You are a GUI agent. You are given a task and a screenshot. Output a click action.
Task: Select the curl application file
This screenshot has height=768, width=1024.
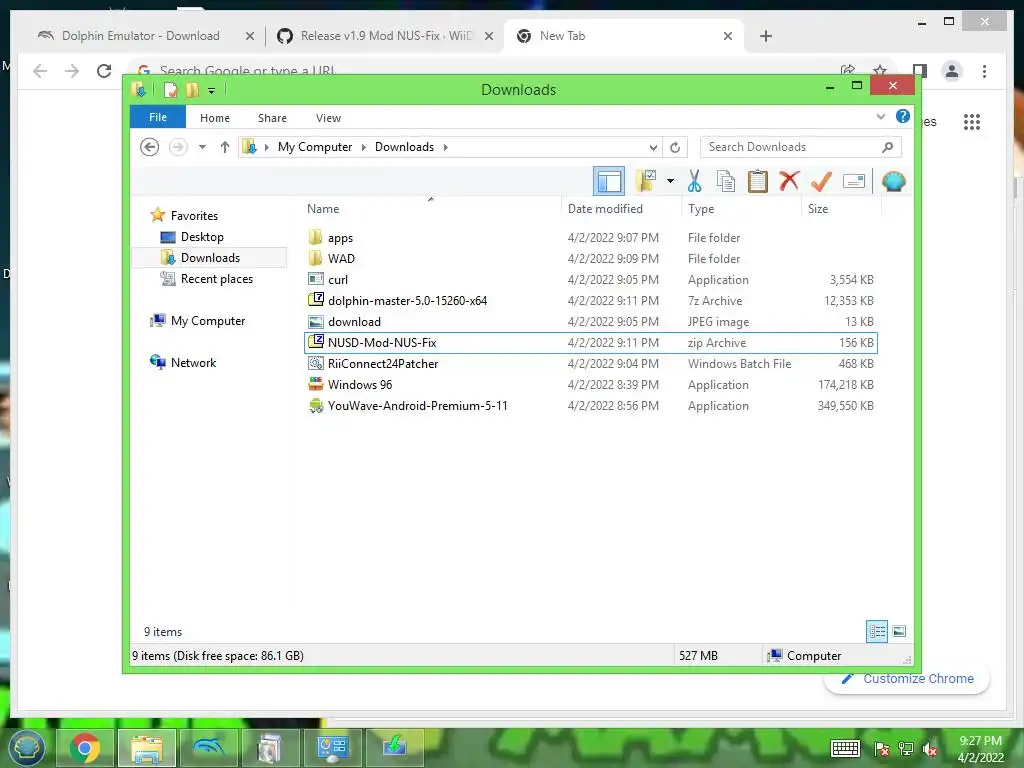pyautogui.click(x=590, y=280)
